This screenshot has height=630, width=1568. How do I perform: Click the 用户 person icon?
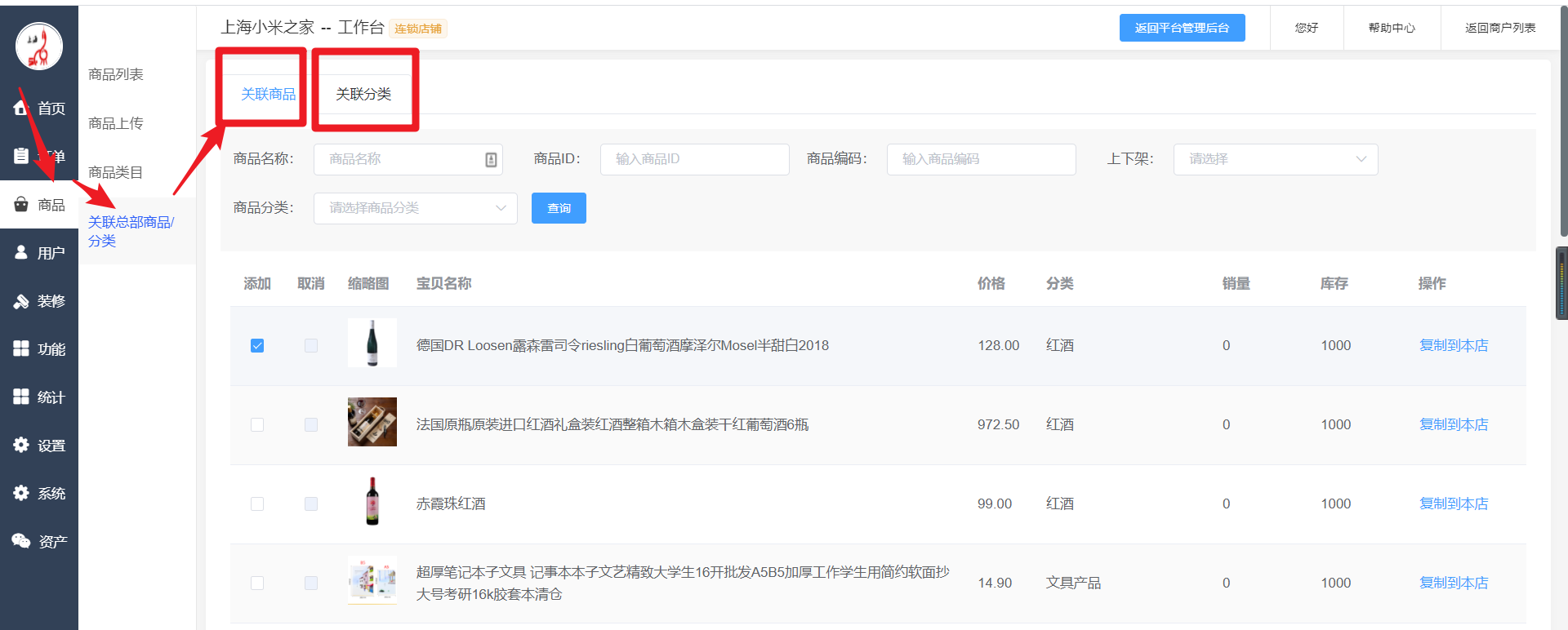pos(21,252)
